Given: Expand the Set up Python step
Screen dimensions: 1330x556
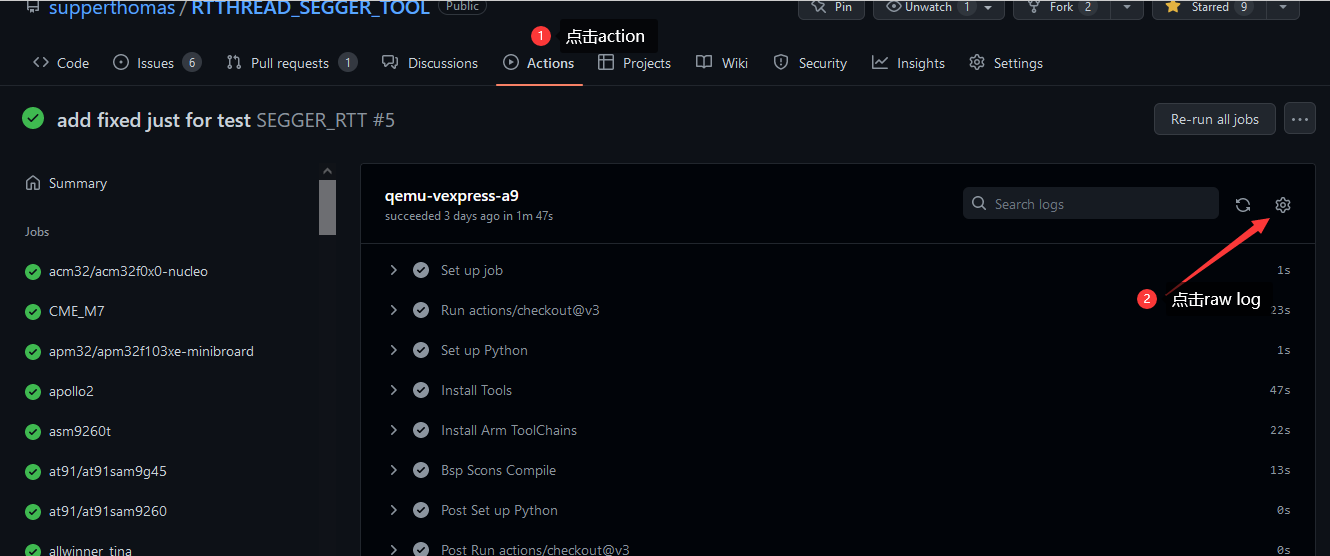Looking at the screenshot, I should pos(394,350).
